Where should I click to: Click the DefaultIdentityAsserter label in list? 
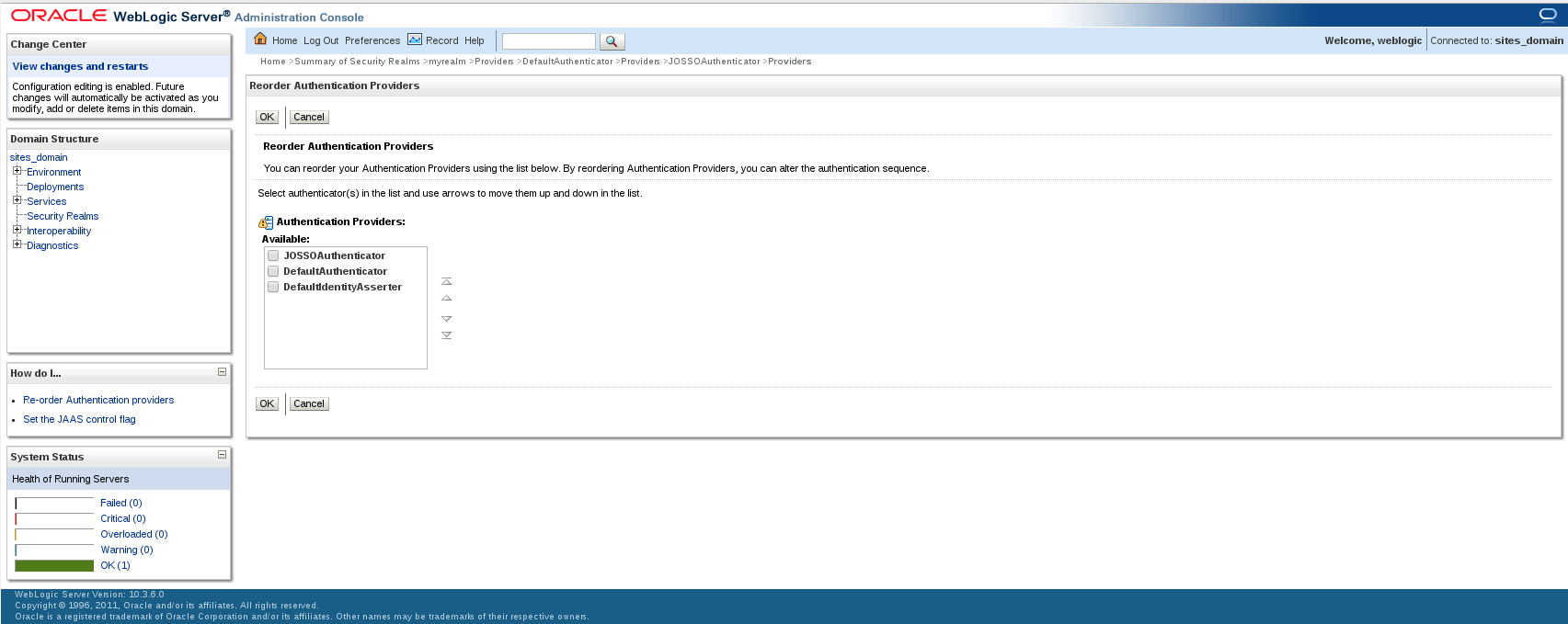coord(343,287)
